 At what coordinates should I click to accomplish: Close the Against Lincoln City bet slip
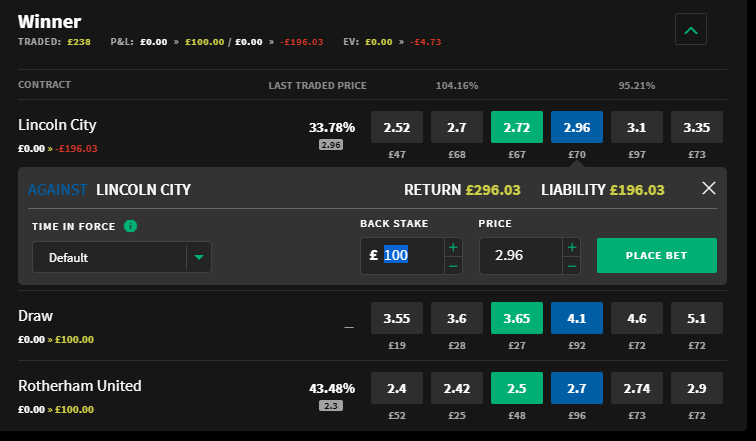pos(708,188)
